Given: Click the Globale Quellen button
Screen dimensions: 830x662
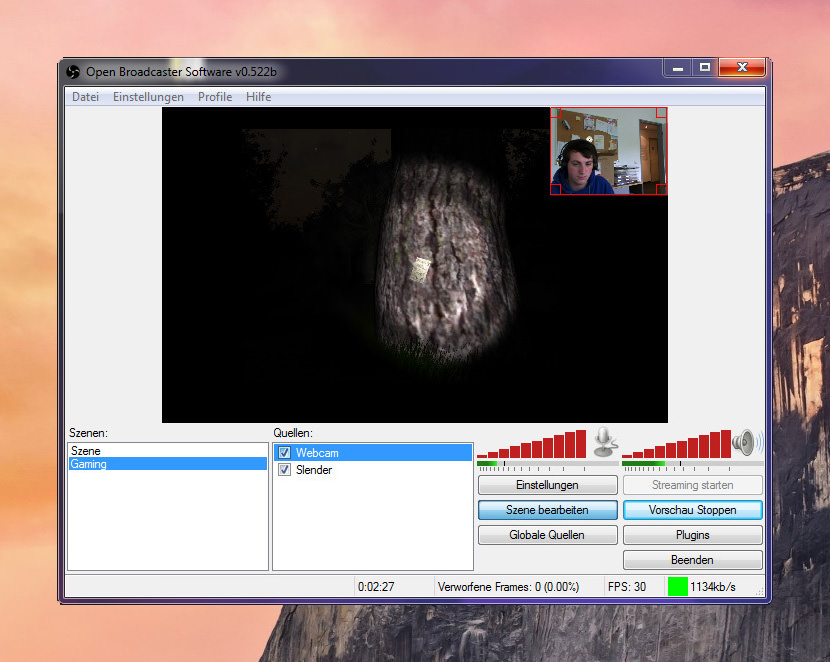Looking at the screenshot, I should pyautogui.click(x=547, y=534).
